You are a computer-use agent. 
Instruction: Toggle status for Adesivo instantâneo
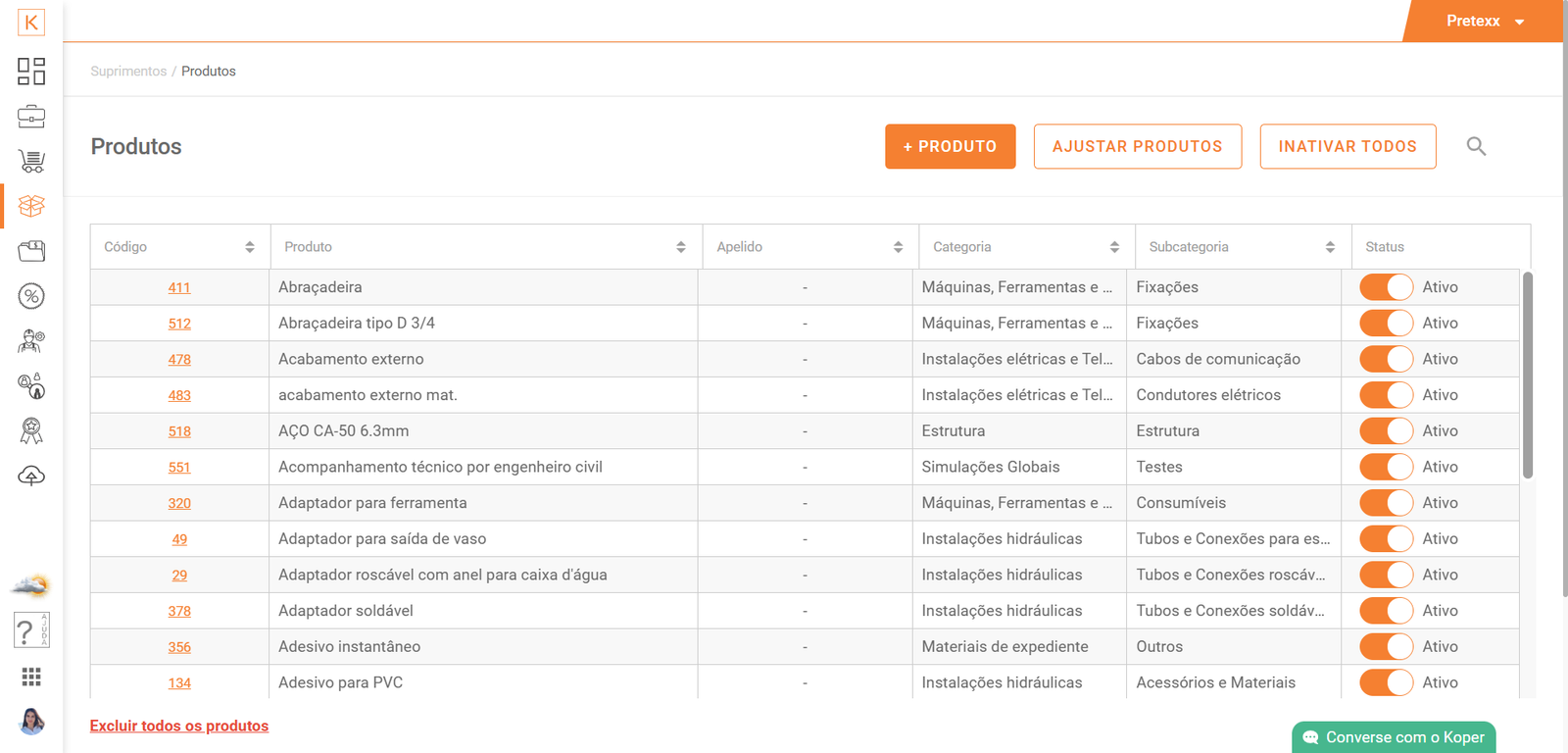point(1386,647)
